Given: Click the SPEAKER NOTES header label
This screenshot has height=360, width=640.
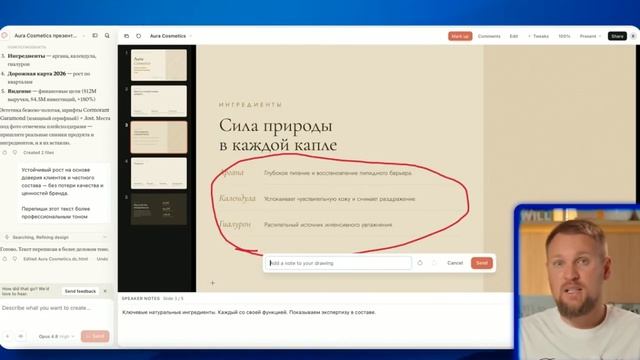Looking at the screenshot, I should [x=140, y=298].
